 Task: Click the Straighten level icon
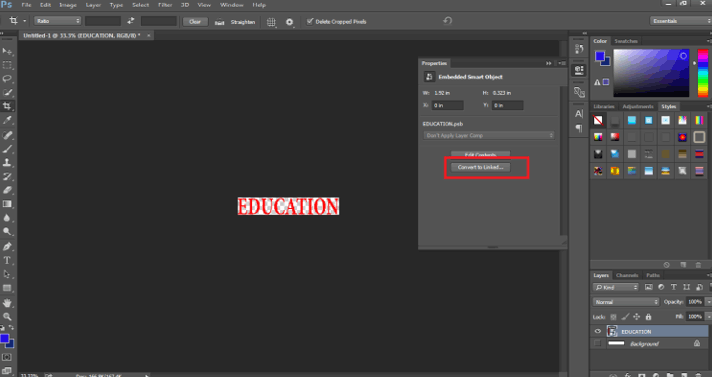220,22
